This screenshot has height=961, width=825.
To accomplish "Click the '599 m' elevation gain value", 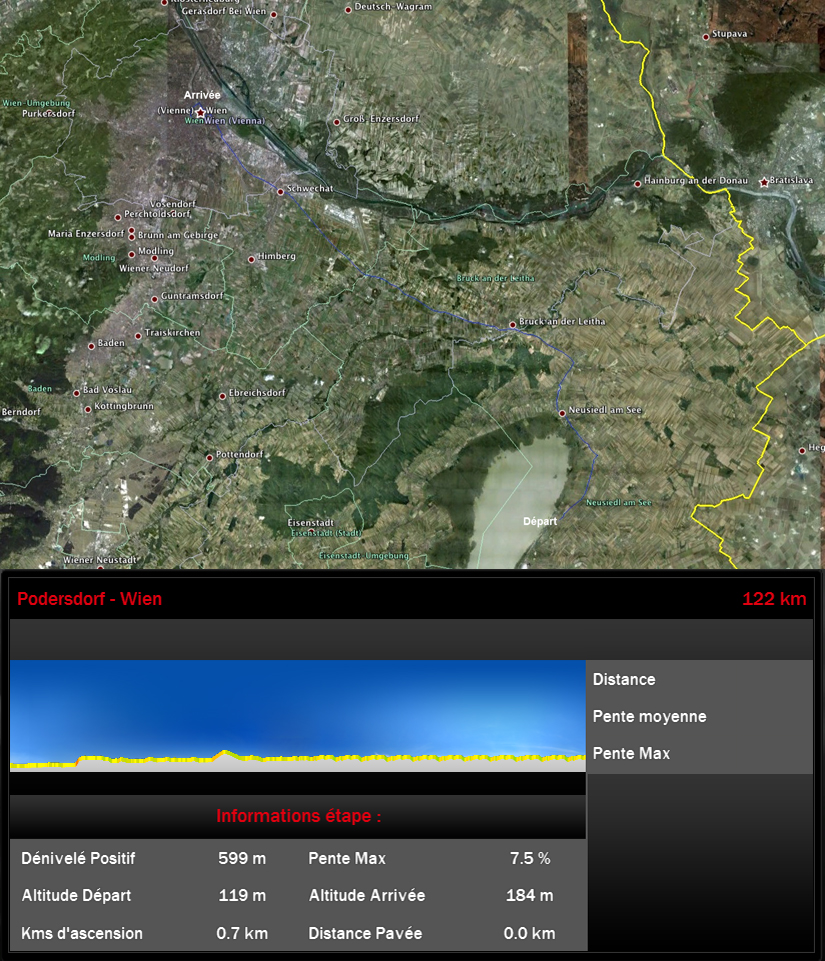I will coord(242,858).
